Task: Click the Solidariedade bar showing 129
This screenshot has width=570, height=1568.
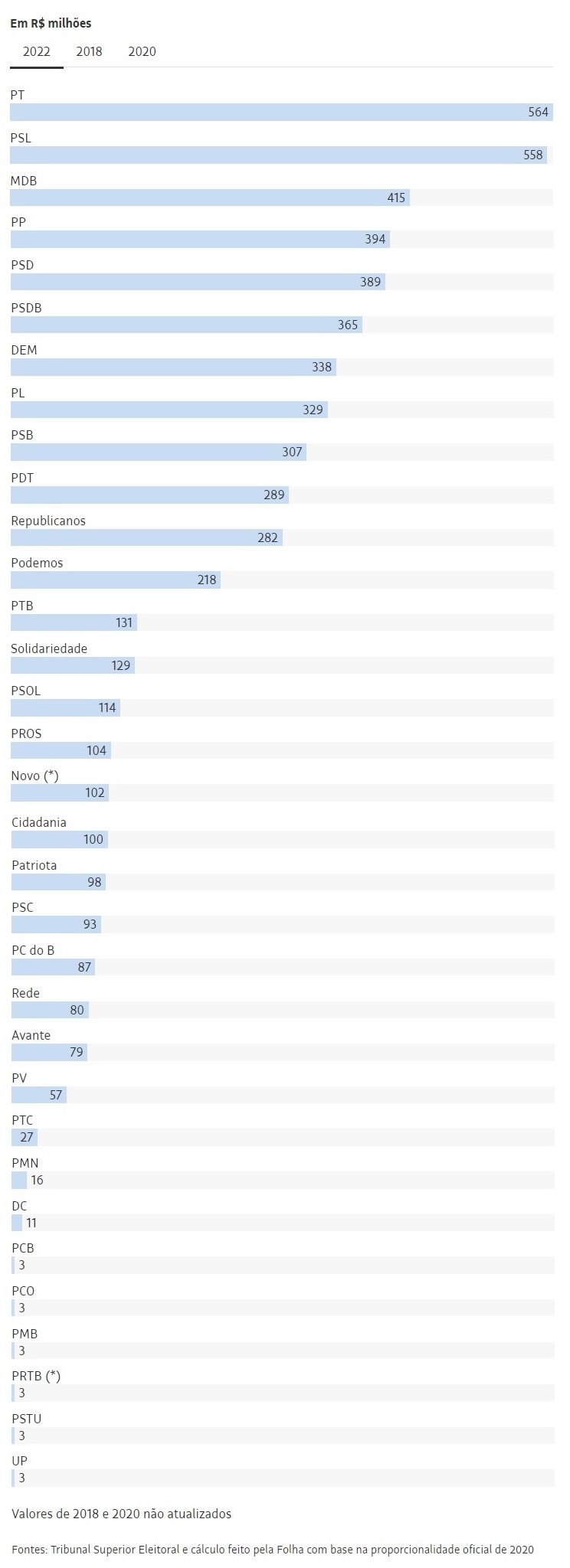Action: click(73, 665)
